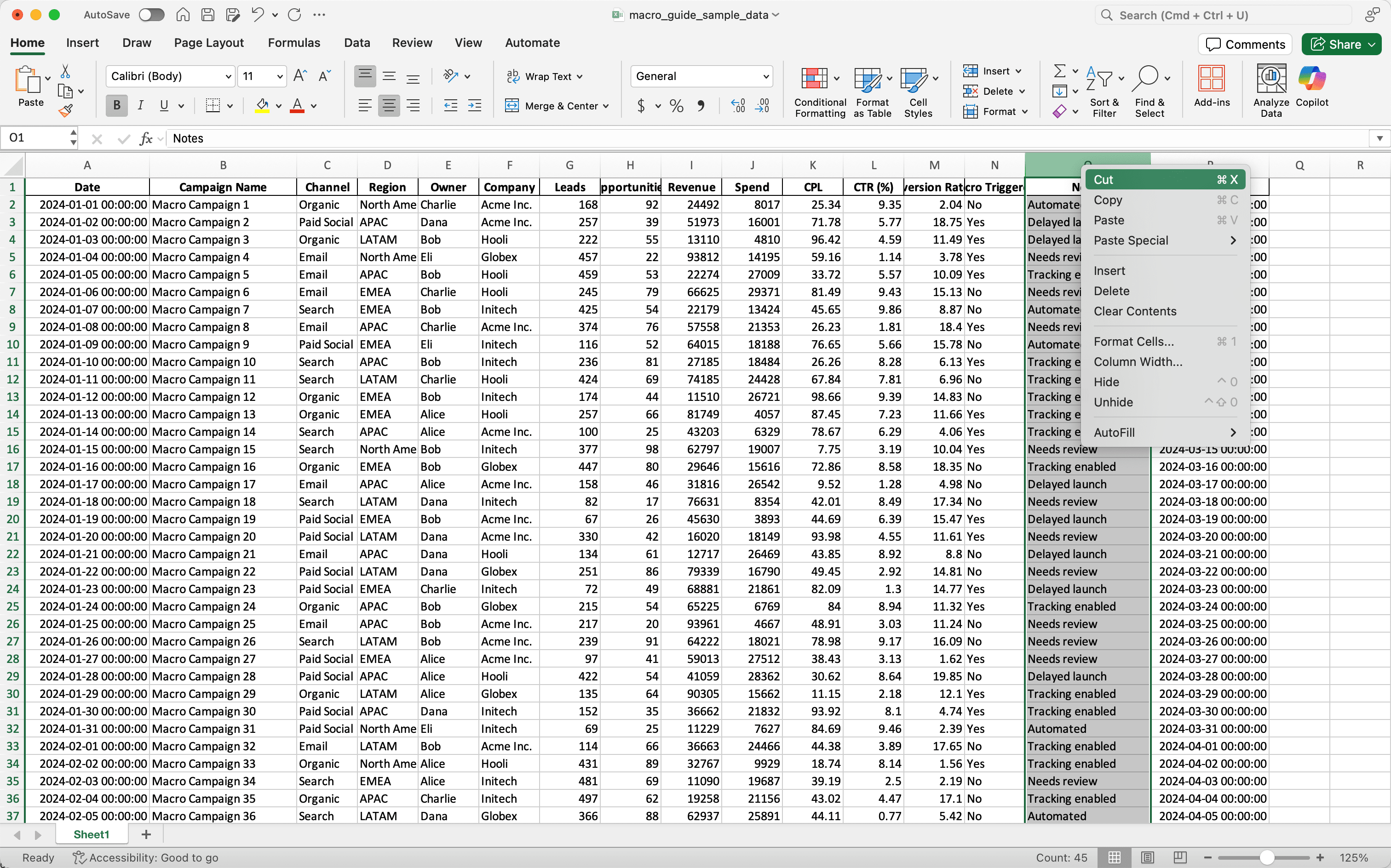Click the Decrease Font Size icon

click(x=324, y=76)
